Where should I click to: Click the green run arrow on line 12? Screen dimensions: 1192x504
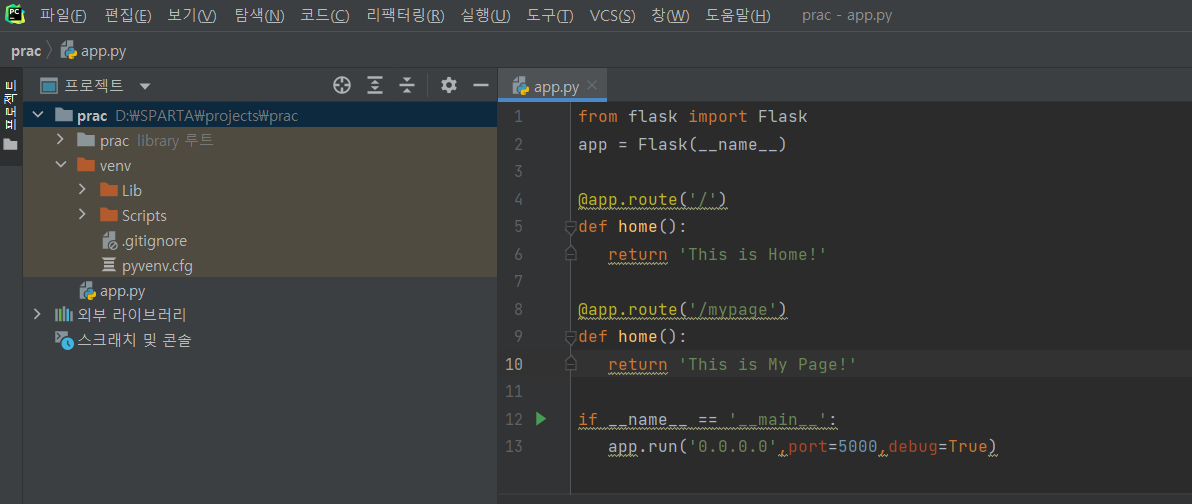pos(541,418)
